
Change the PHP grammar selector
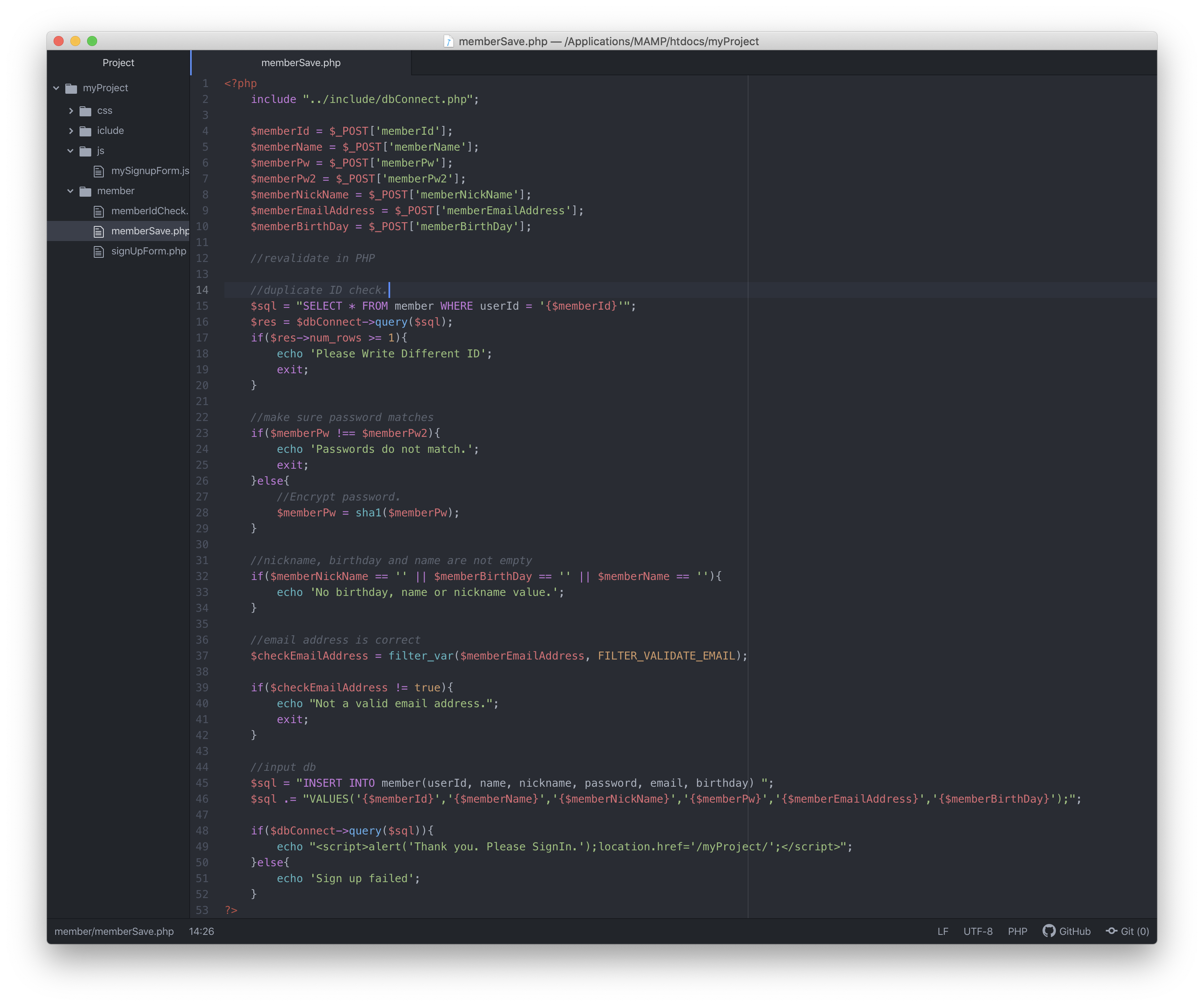click(x=1017, y=932)
